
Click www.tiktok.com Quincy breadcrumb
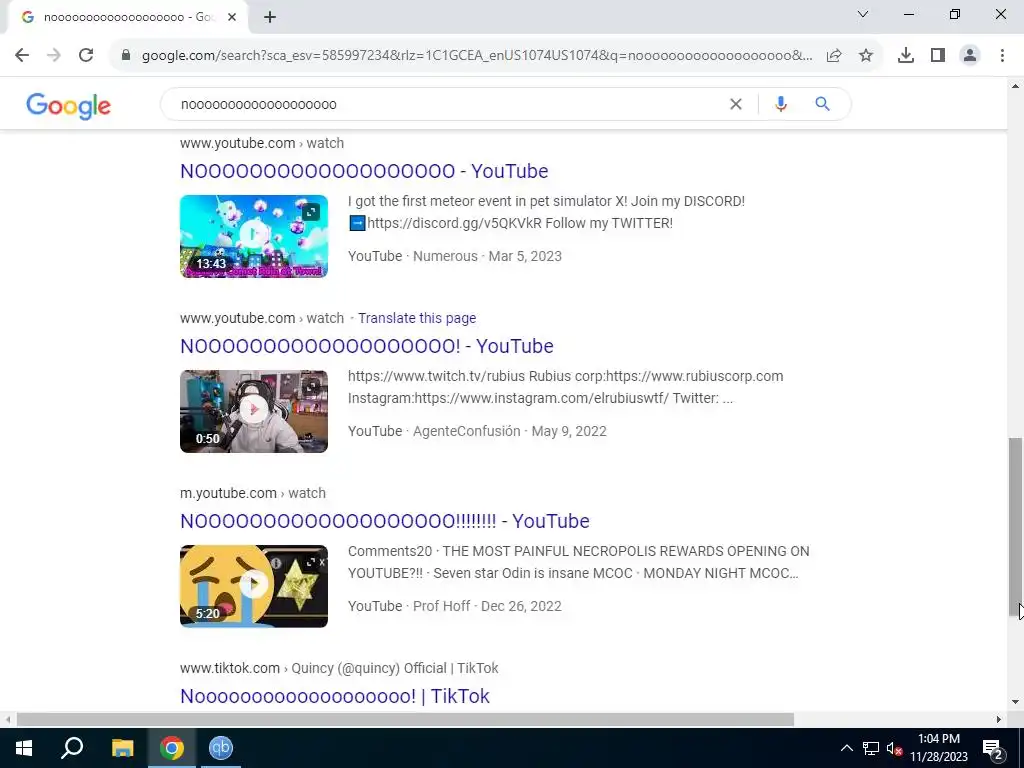339,668
